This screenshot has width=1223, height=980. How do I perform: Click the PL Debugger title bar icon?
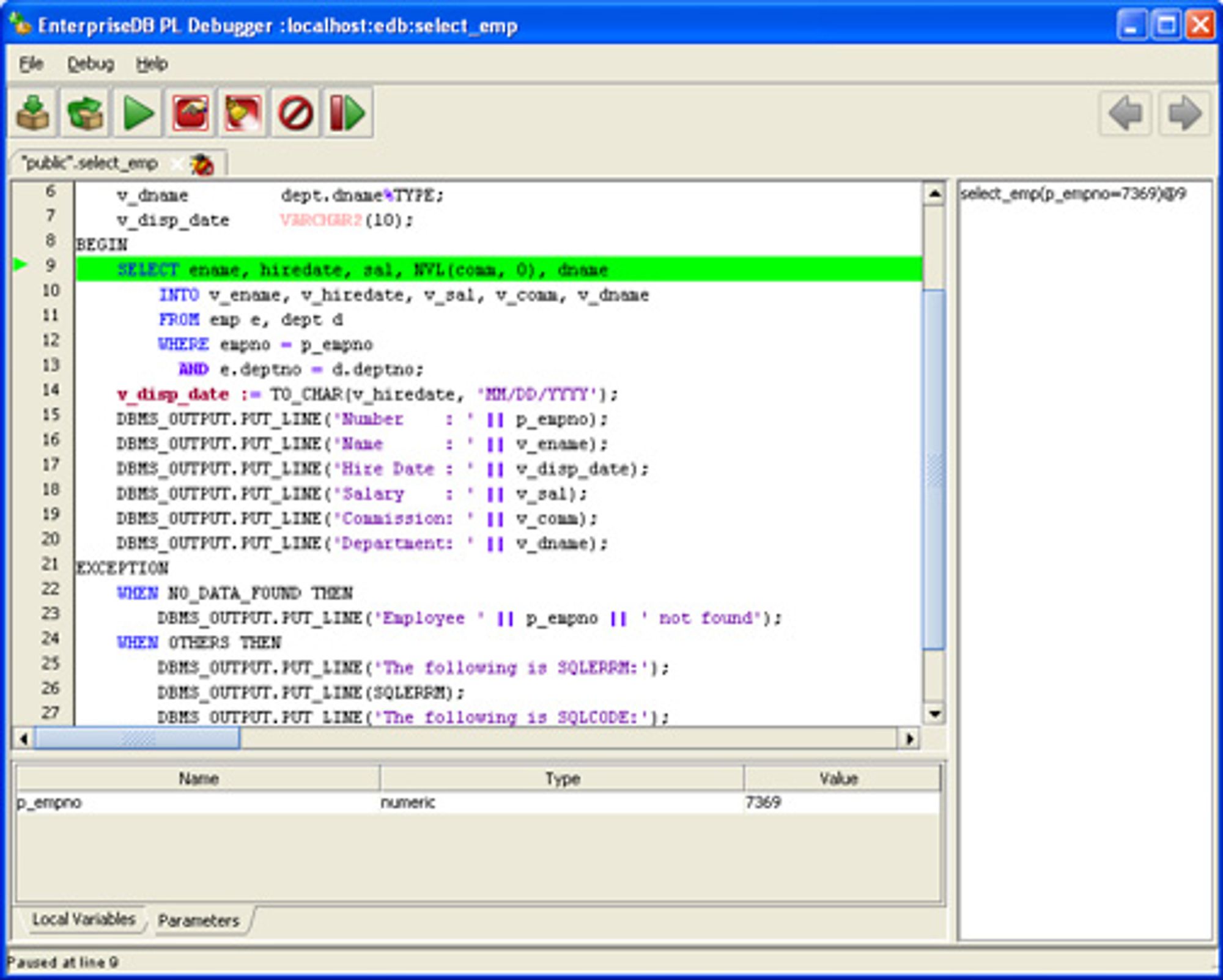(x=21, y=24)
